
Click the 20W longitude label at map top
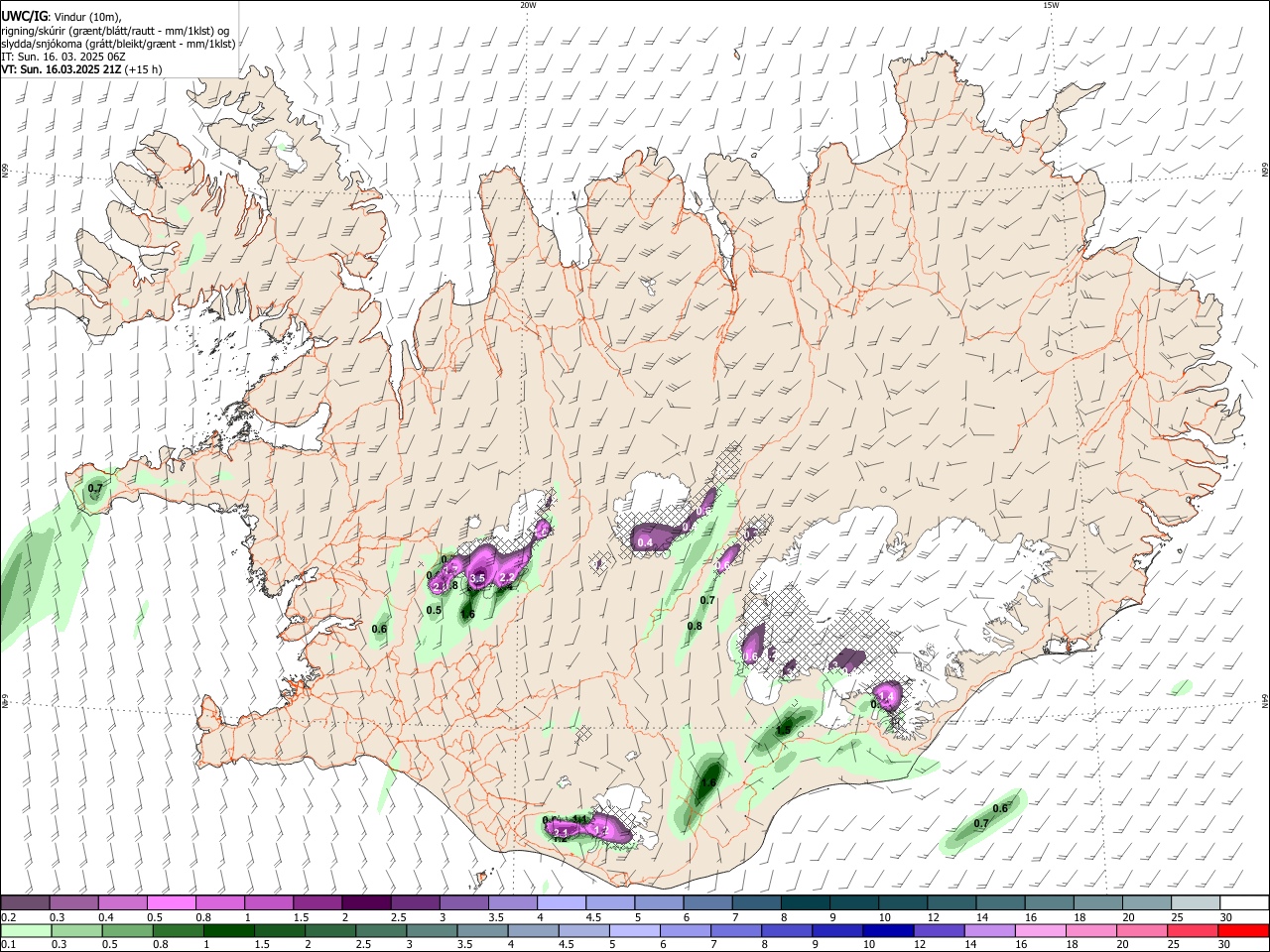click(528, 5)
